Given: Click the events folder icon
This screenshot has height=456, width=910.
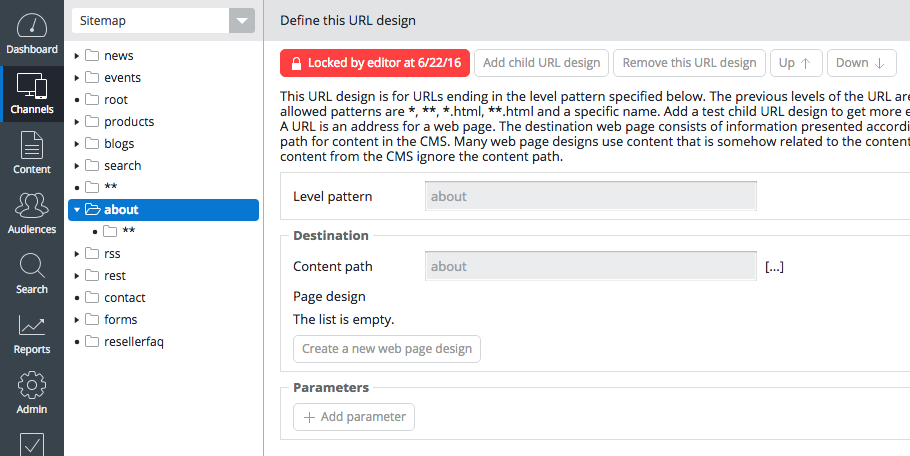Looking at the screenshot, I should (x=92, y=77).
